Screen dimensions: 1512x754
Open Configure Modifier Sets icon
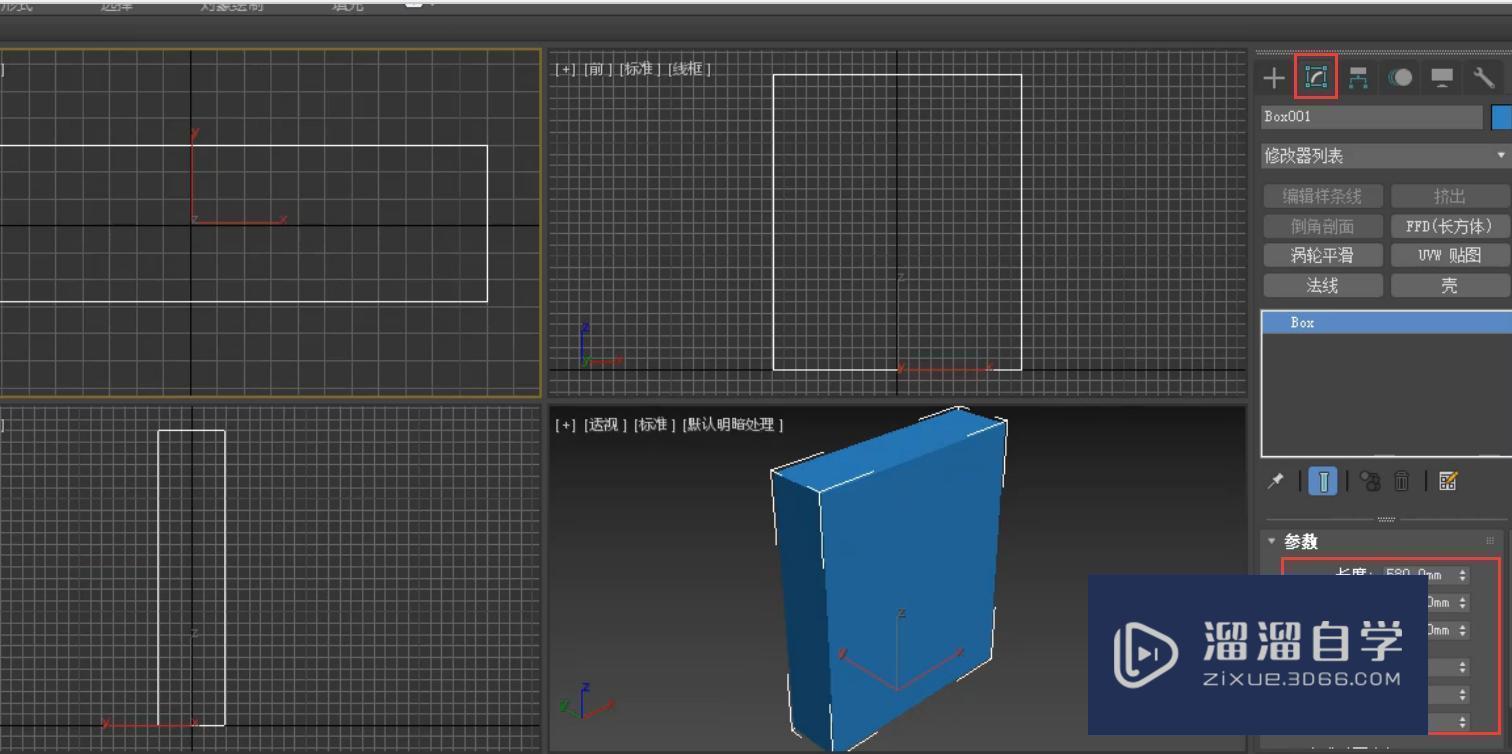tap(1448, 481)
